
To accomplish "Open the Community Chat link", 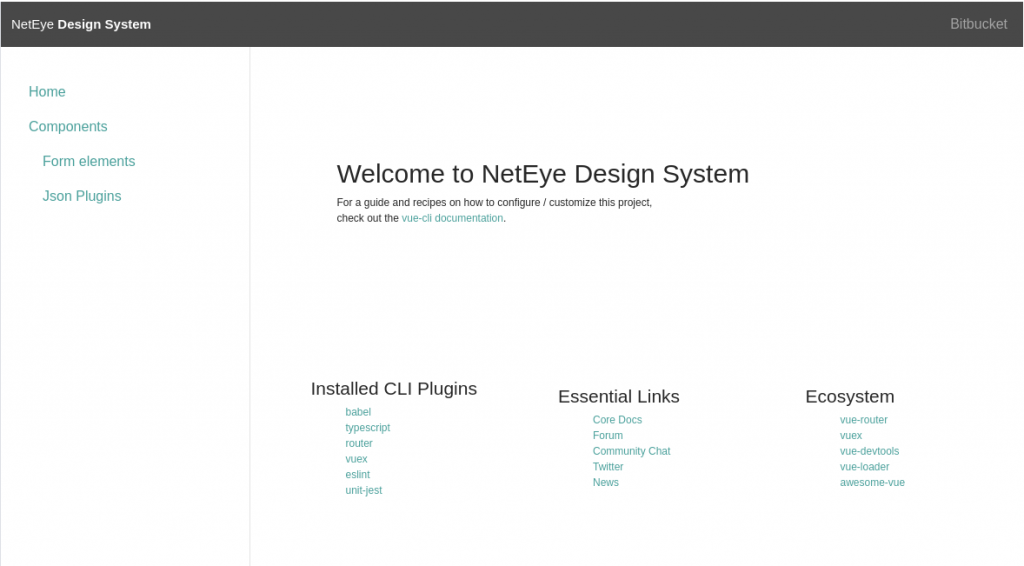I will coord(632,451).
